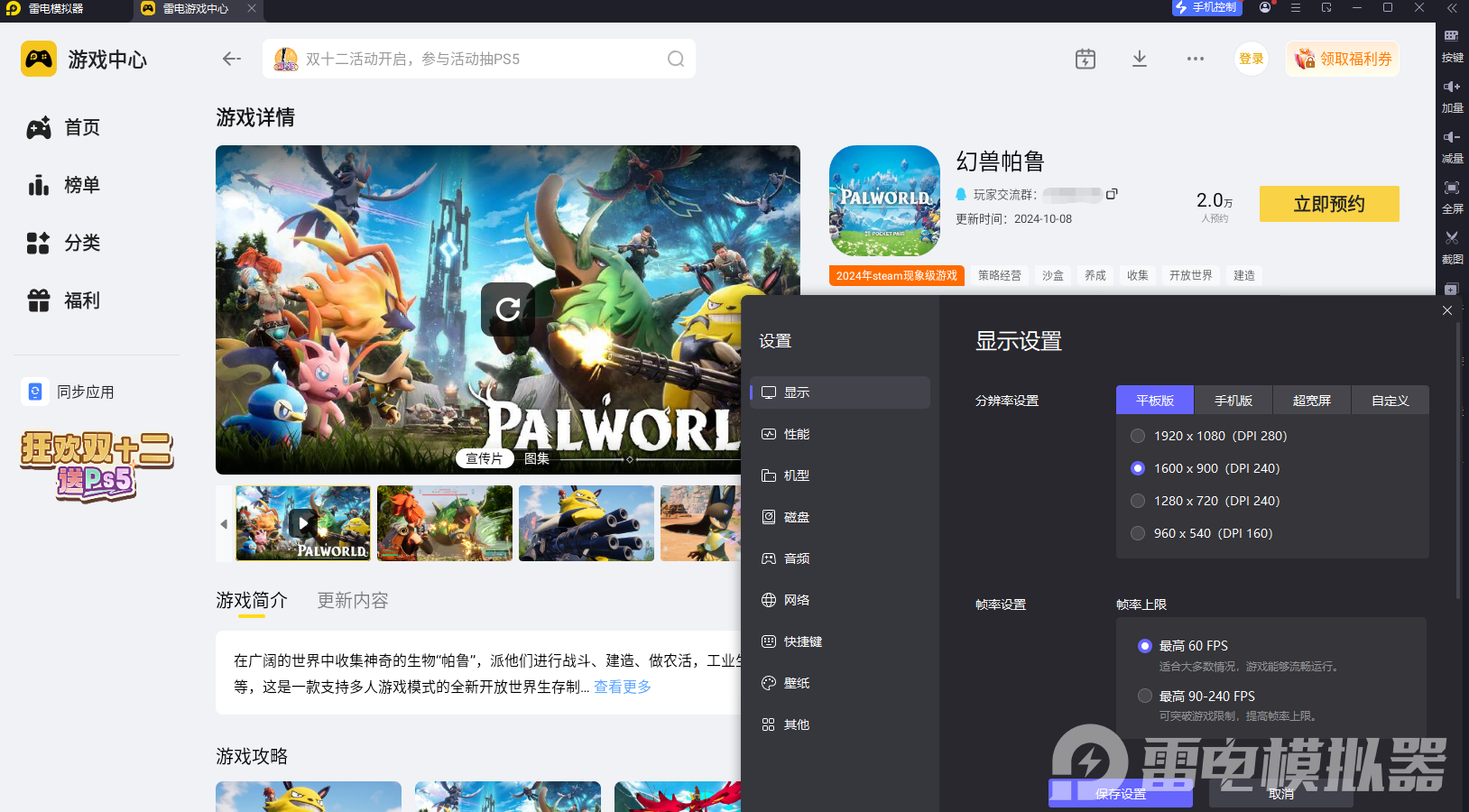Image resolution: width=1469 pixels, height=812 pixels.
Task: Close the settings dialog
Action: (1447, 310)
